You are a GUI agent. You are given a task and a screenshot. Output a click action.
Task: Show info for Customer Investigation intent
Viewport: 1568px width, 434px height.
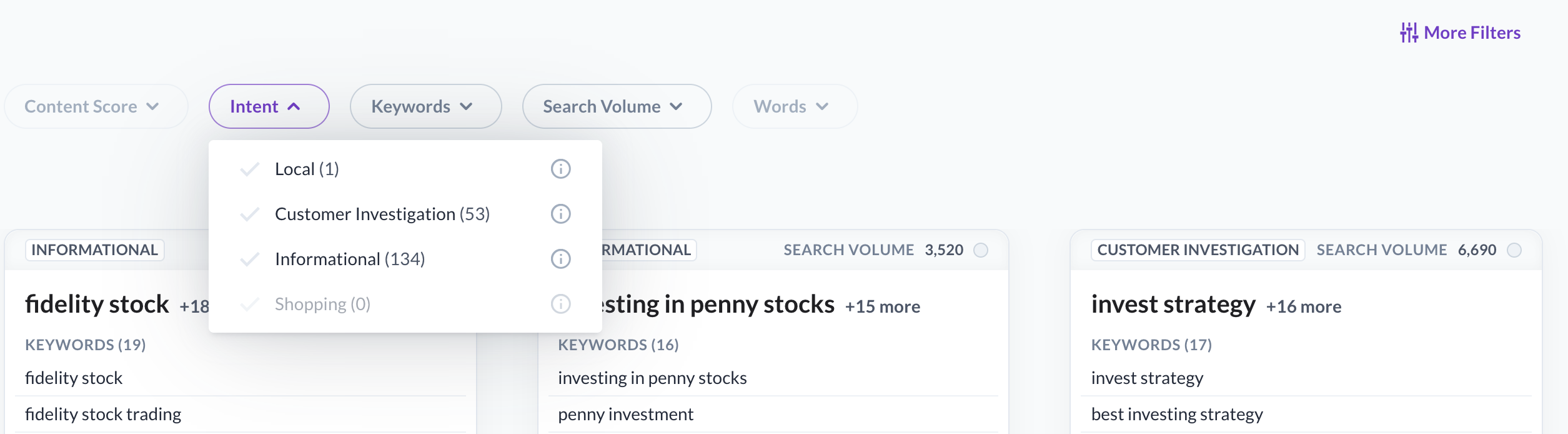(x=560, y=214)
